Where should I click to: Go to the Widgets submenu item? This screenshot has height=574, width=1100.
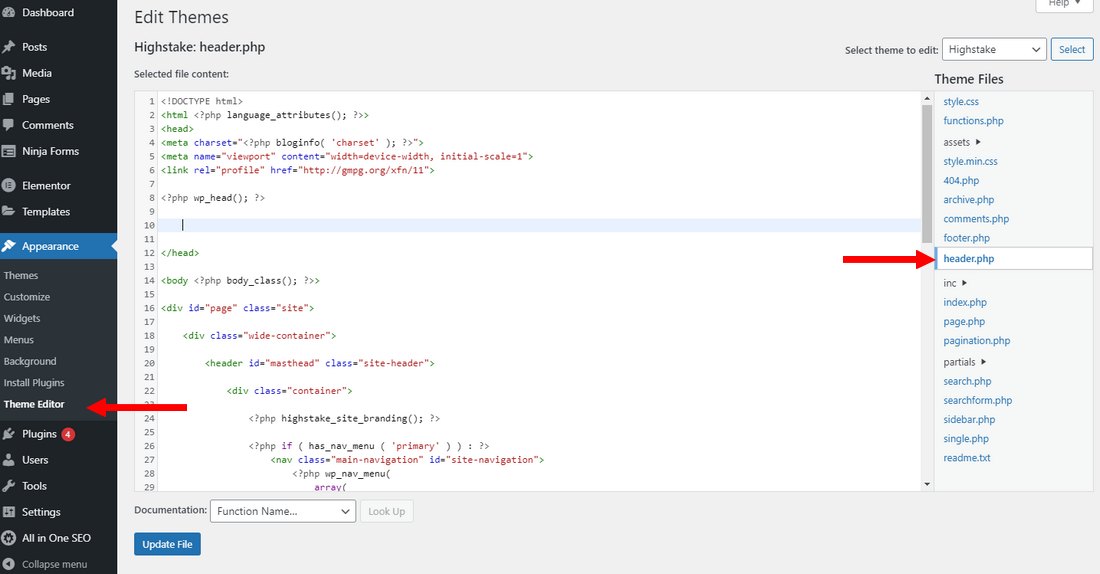[22, 318]
